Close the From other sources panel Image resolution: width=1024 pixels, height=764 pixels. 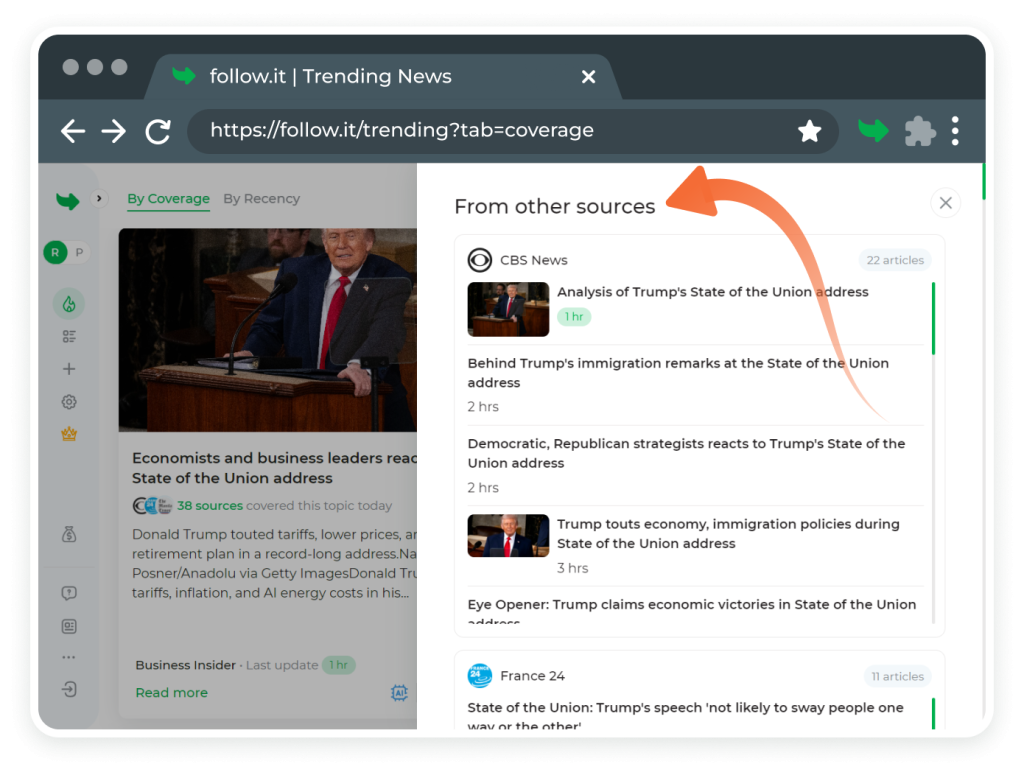tap(945, 203)
